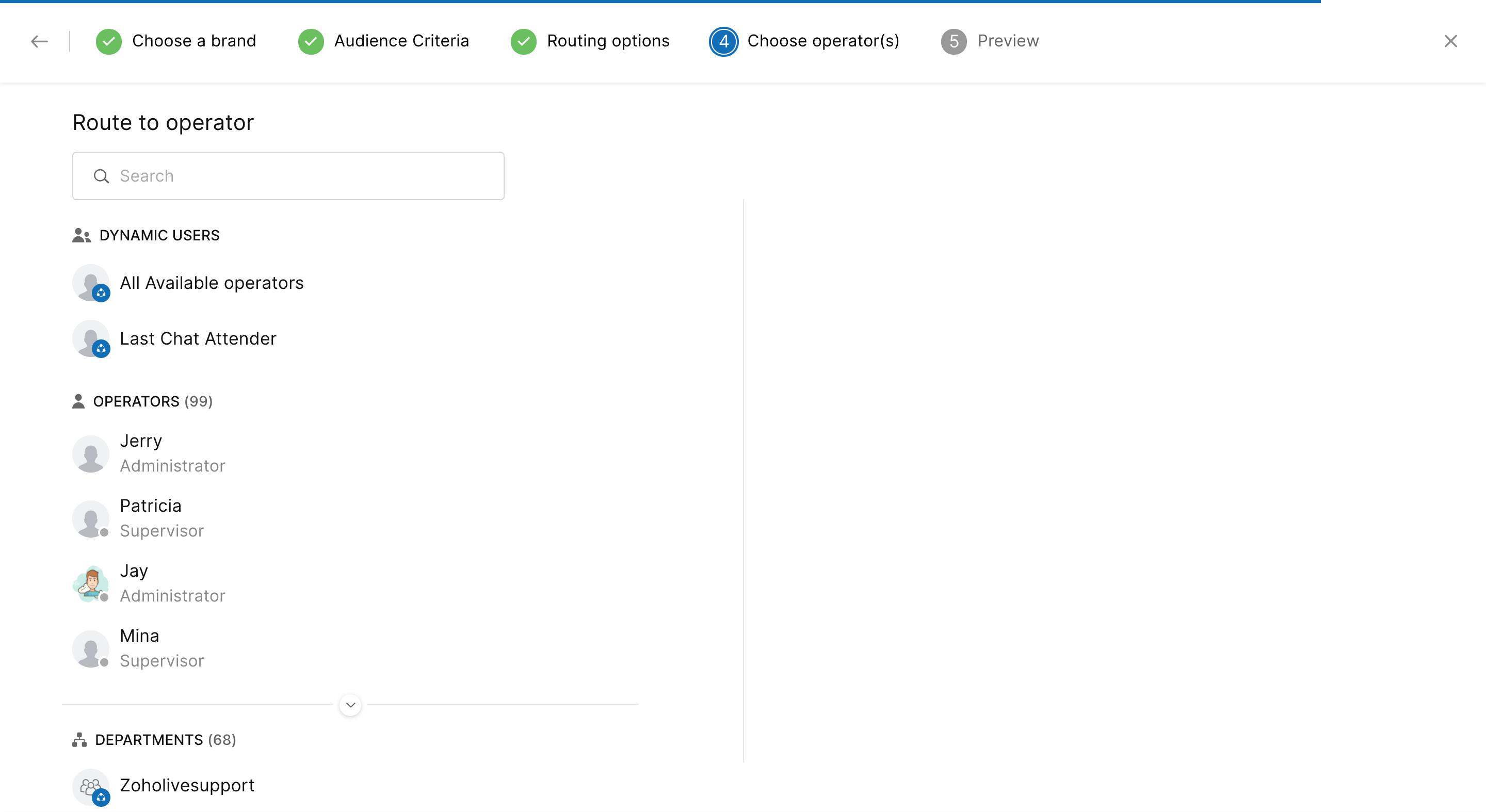1486x812 pixels.
Task: Click the Zoholivesupport department group icon
Action: click(91, 786)
